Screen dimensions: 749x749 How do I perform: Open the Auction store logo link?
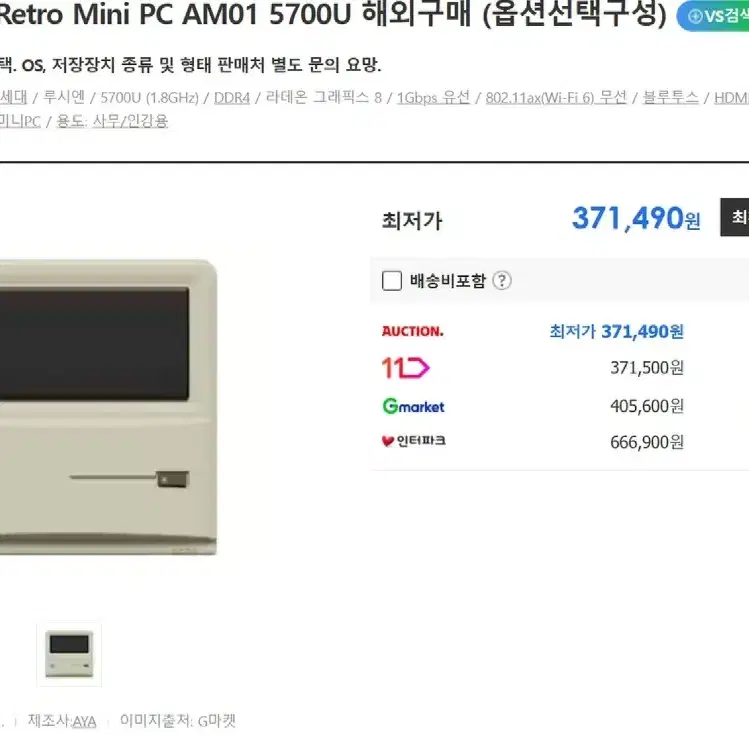413,331
